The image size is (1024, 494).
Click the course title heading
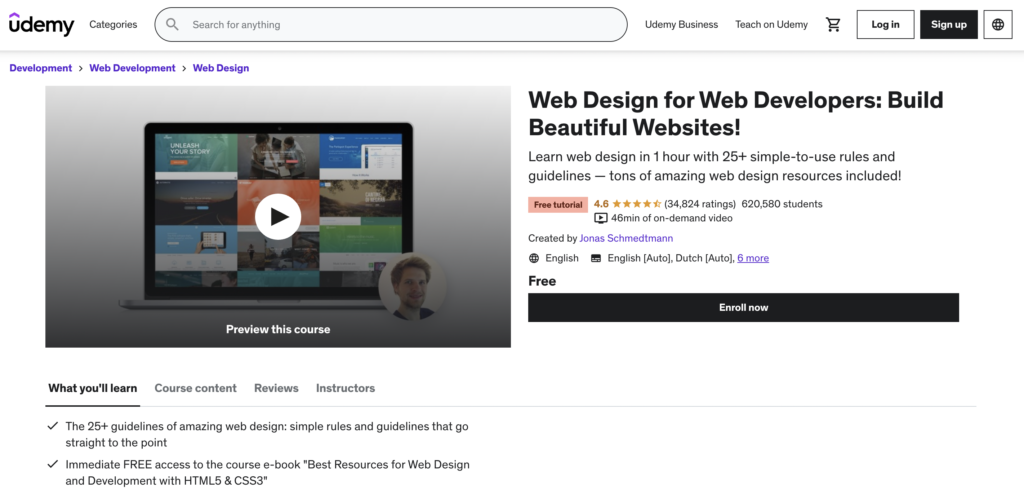[x=736, y=113]
